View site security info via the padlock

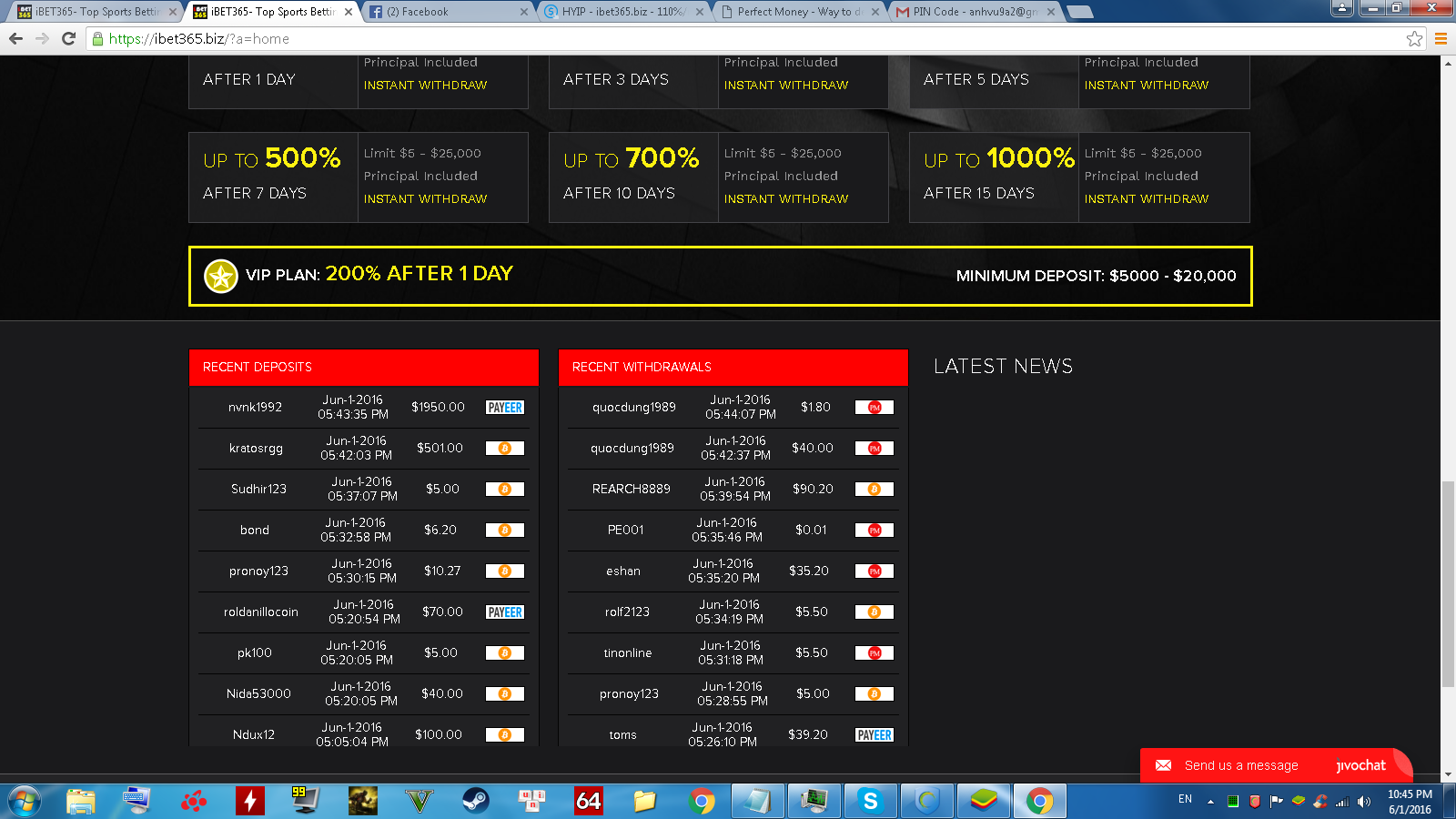[x=98, y=39]
